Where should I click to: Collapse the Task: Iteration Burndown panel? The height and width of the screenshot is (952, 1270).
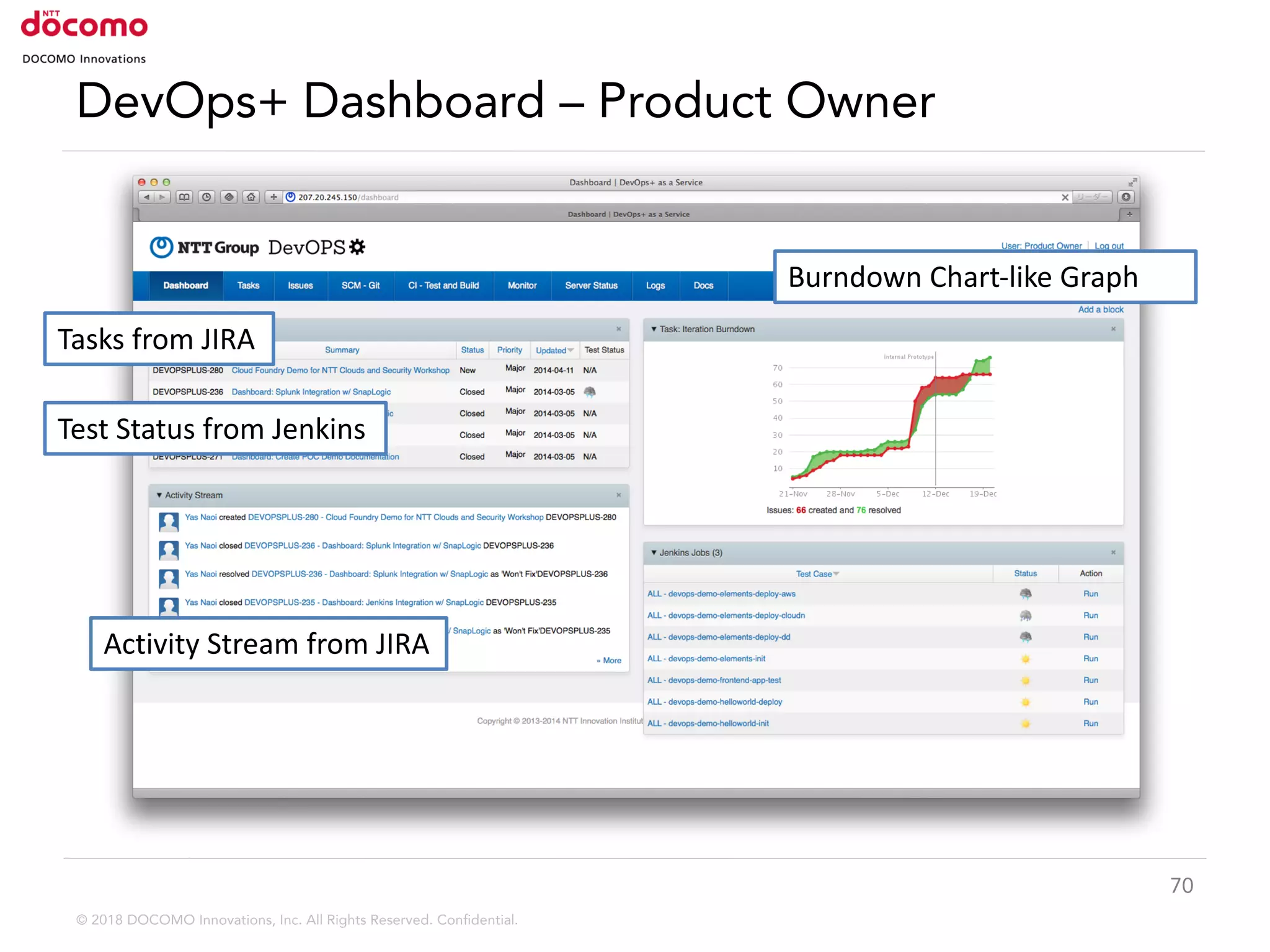pyautogui.click(x=654, y=329)
